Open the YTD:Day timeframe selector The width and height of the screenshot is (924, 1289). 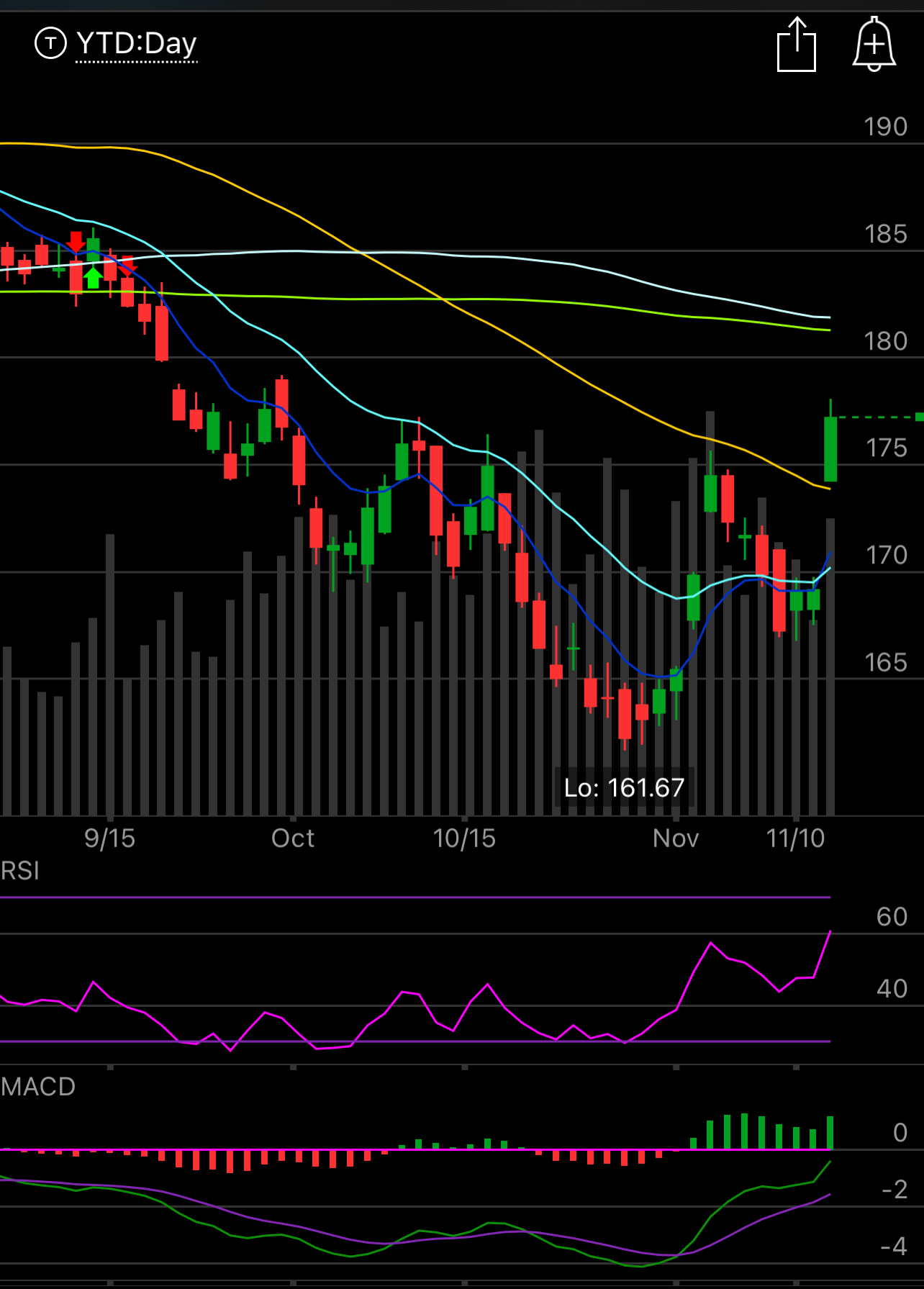pyautogui.click(x=136, y=45)
